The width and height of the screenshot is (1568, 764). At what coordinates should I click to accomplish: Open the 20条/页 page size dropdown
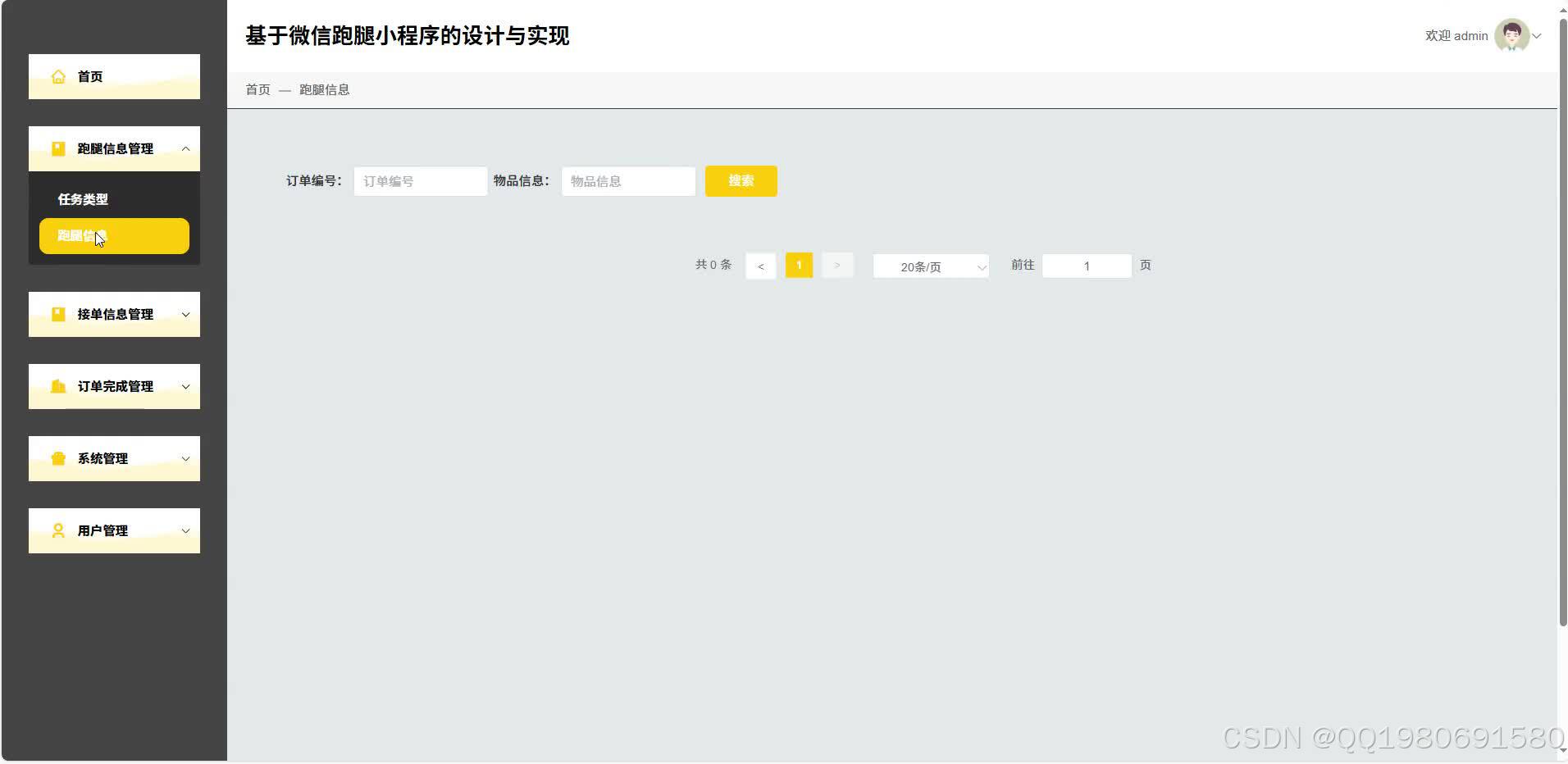pyautogui.click(x=930, y=266)
